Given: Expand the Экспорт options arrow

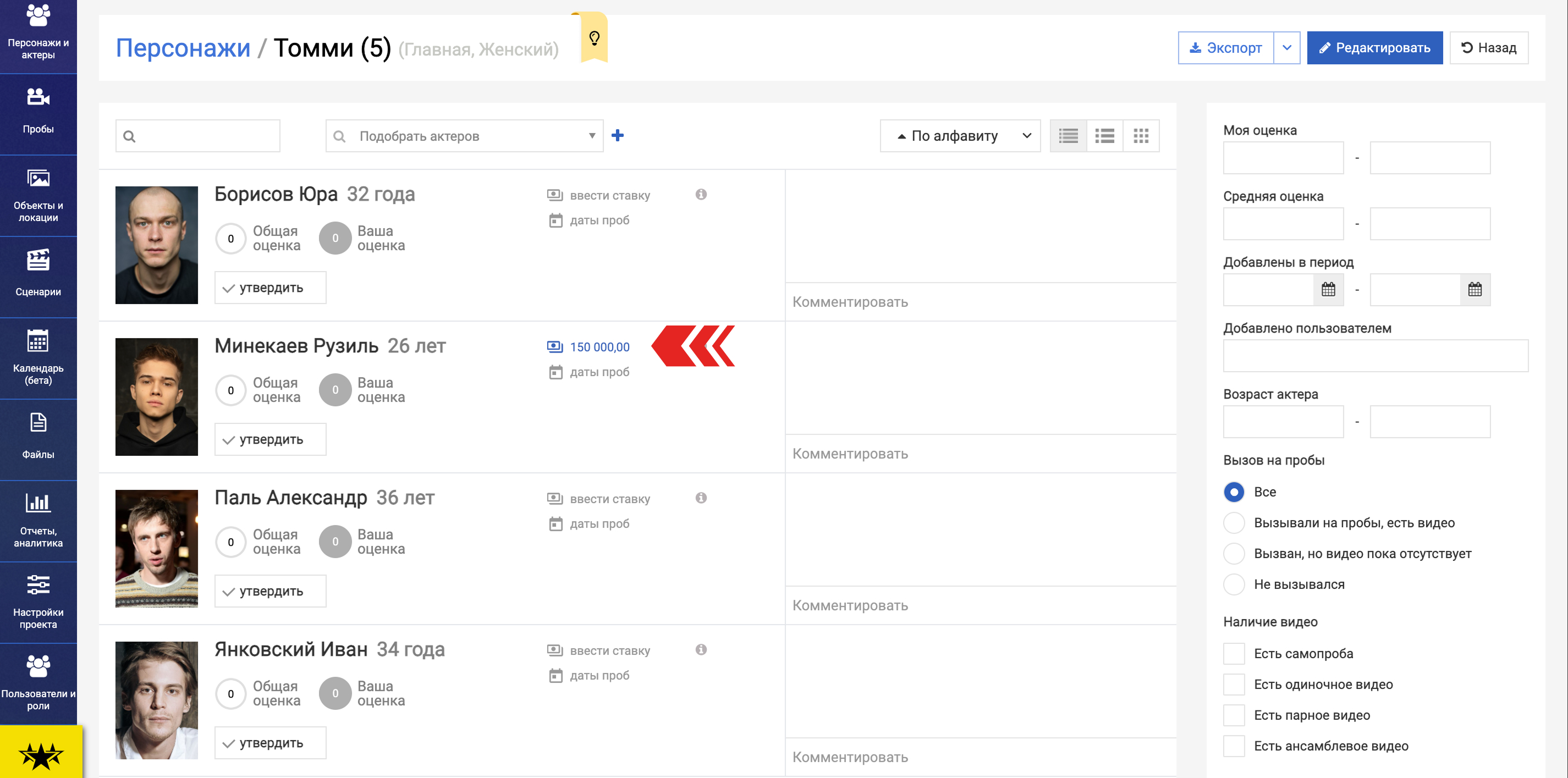Looking at the screenshot, I should point(1286,48).
